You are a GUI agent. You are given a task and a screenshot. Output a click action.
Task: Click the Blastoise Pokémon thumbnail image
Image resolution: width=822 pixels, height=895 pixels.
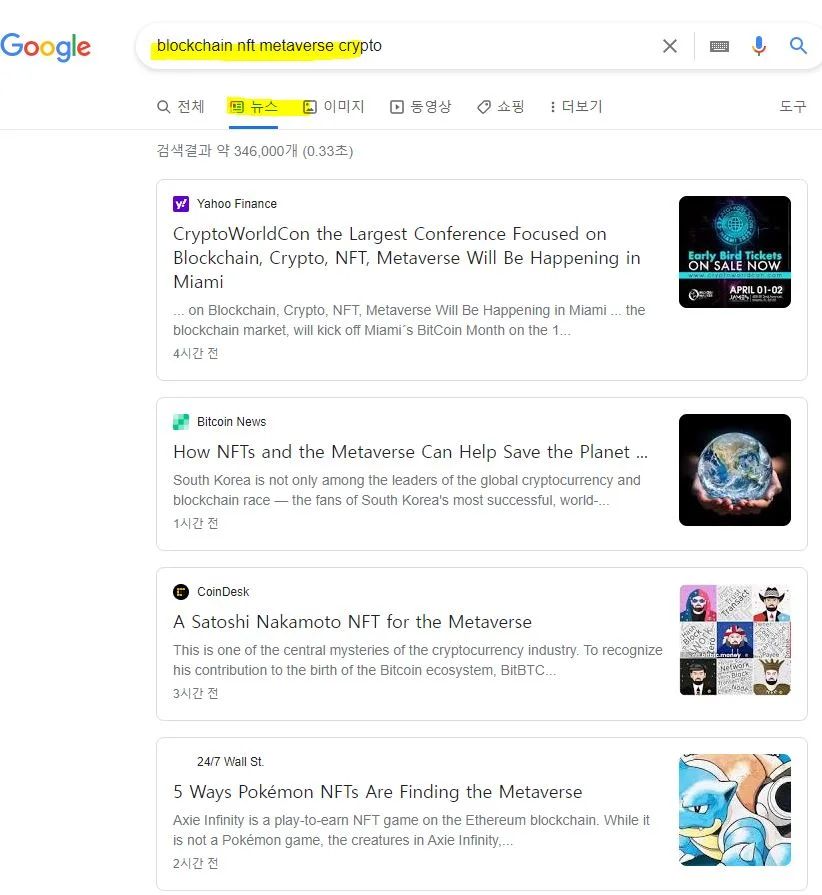[734, 810]
